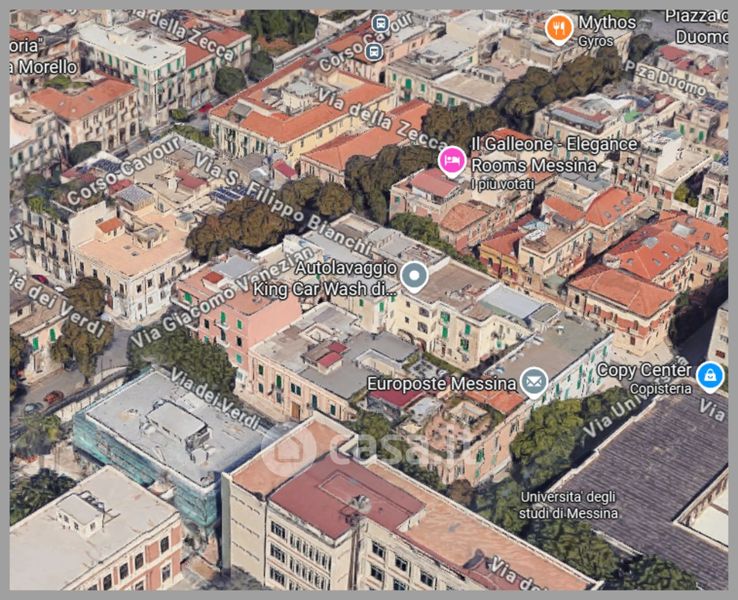This screenshot has width=738, height=600.
Task: Click the 'Copy Center' label
Action: point(644,370)
